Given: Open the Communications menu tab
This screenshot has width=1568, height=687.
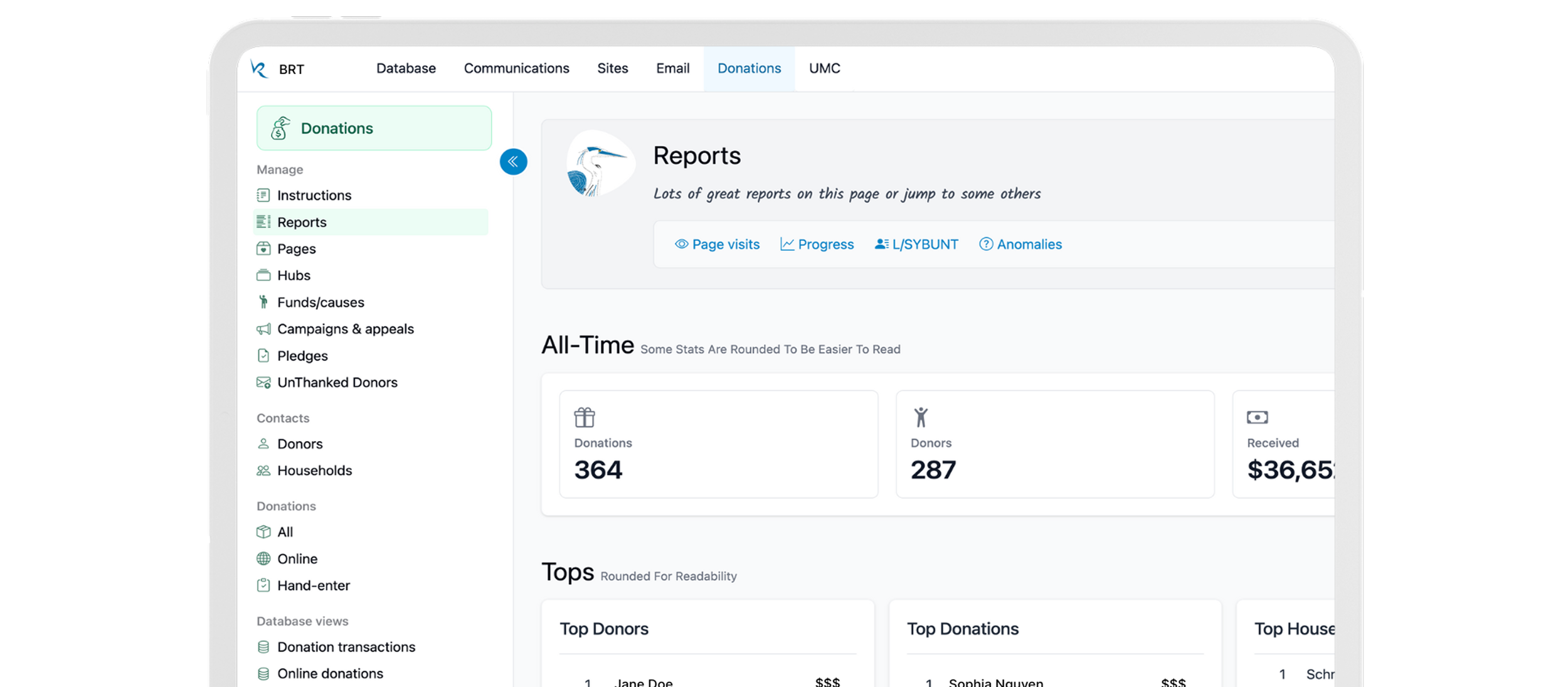Looking at the screenshot, I should (x=516, y=68).
